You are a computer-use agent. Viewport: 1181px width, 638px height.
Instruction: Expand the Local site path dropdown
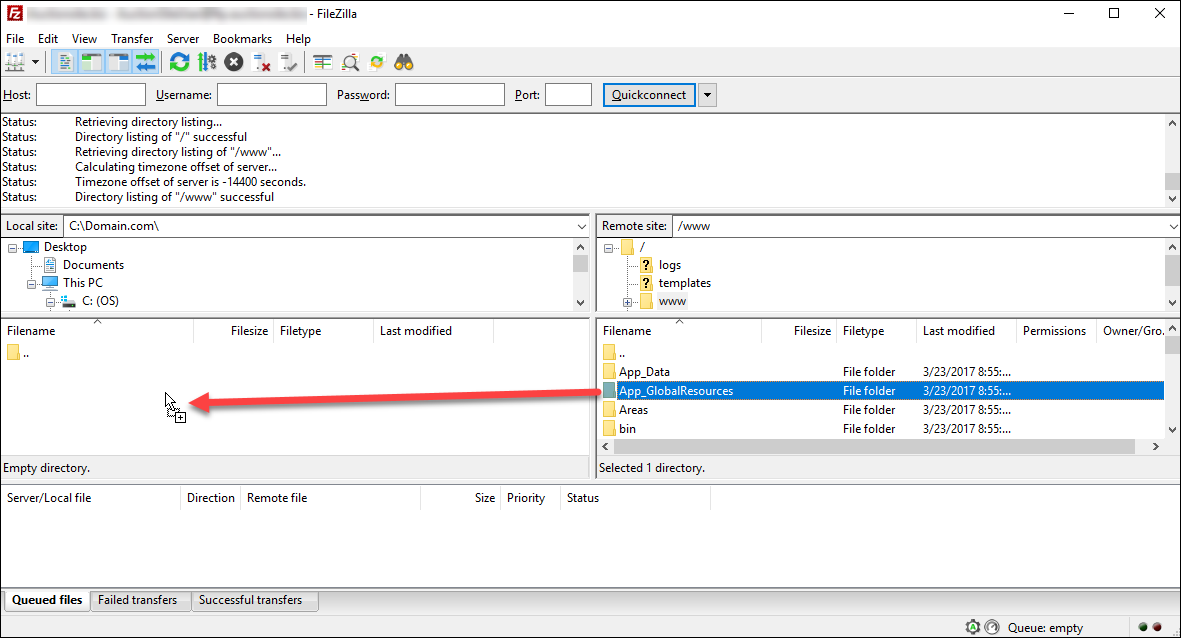click(581, 226)
